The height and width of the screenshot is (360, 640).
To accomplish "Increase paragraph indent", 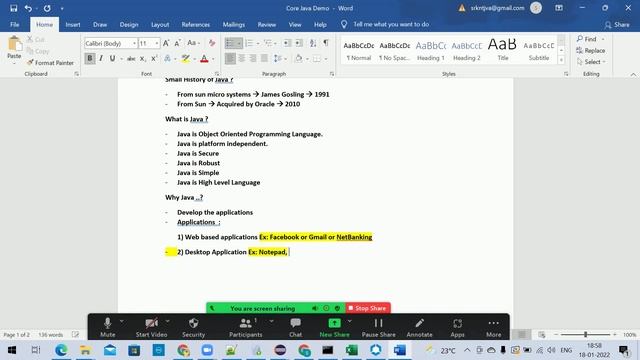I will [x=299, y=43].
